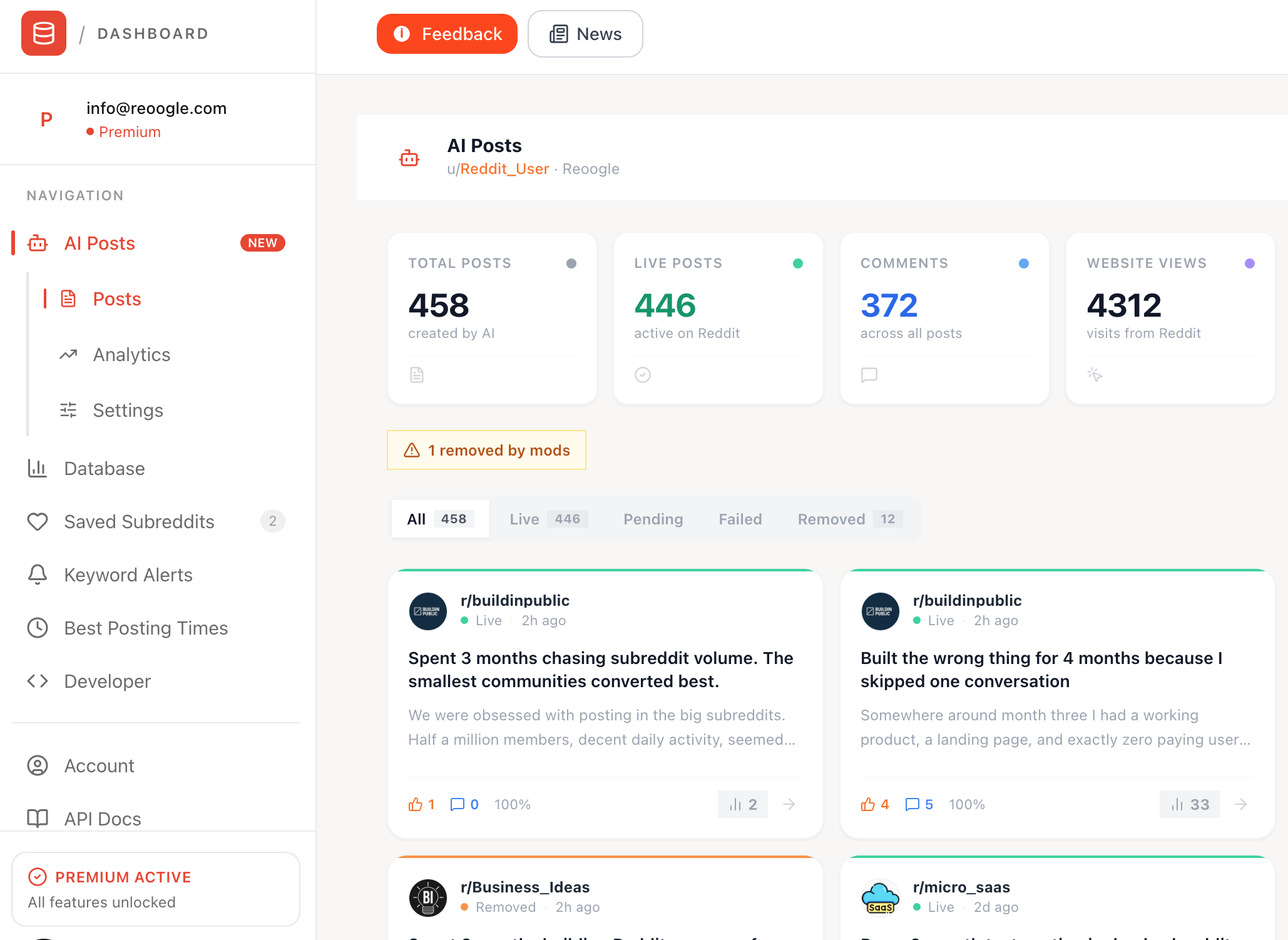The image size is (1288, 940).
Task: Click the r/Business_Ideas subreddit name
Action: click(x=525, y=887)
